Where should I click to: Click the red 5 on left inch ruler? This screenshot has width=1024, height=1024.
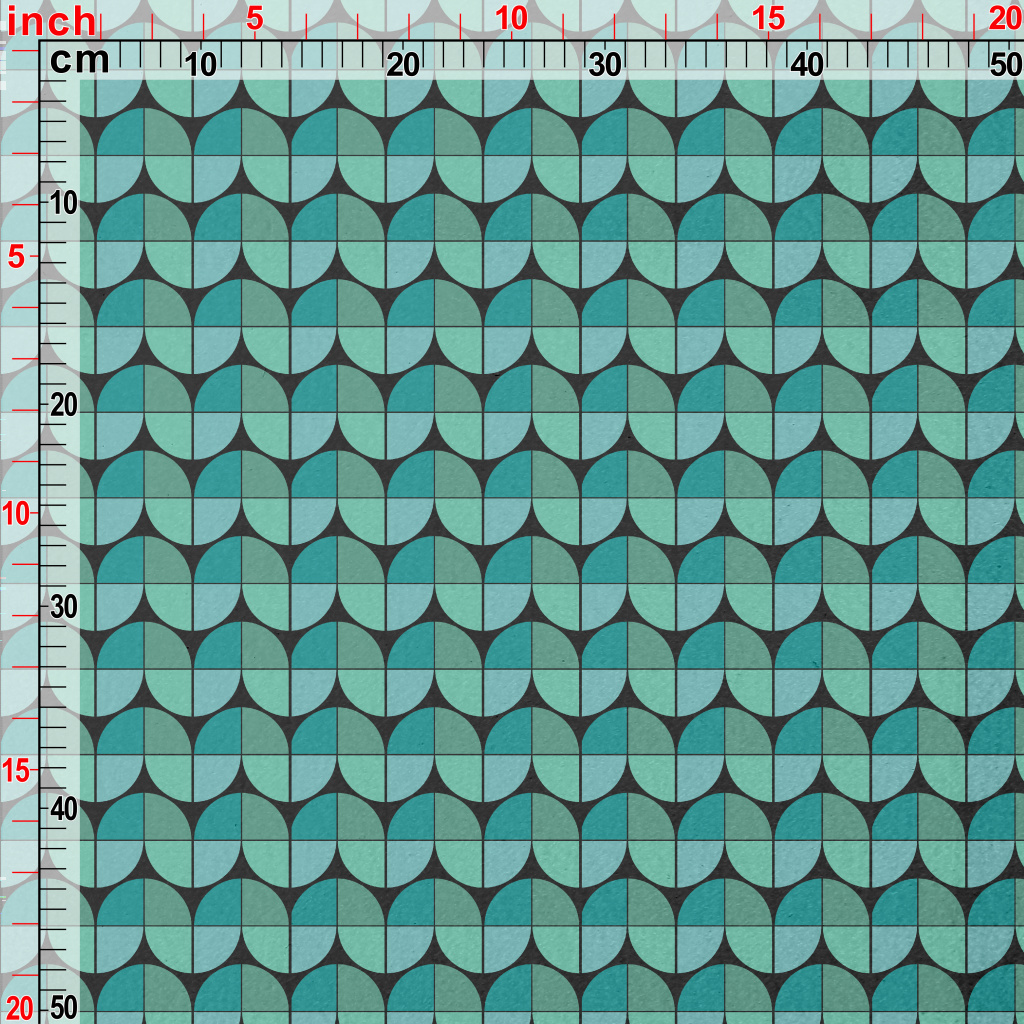coord(17,257)
